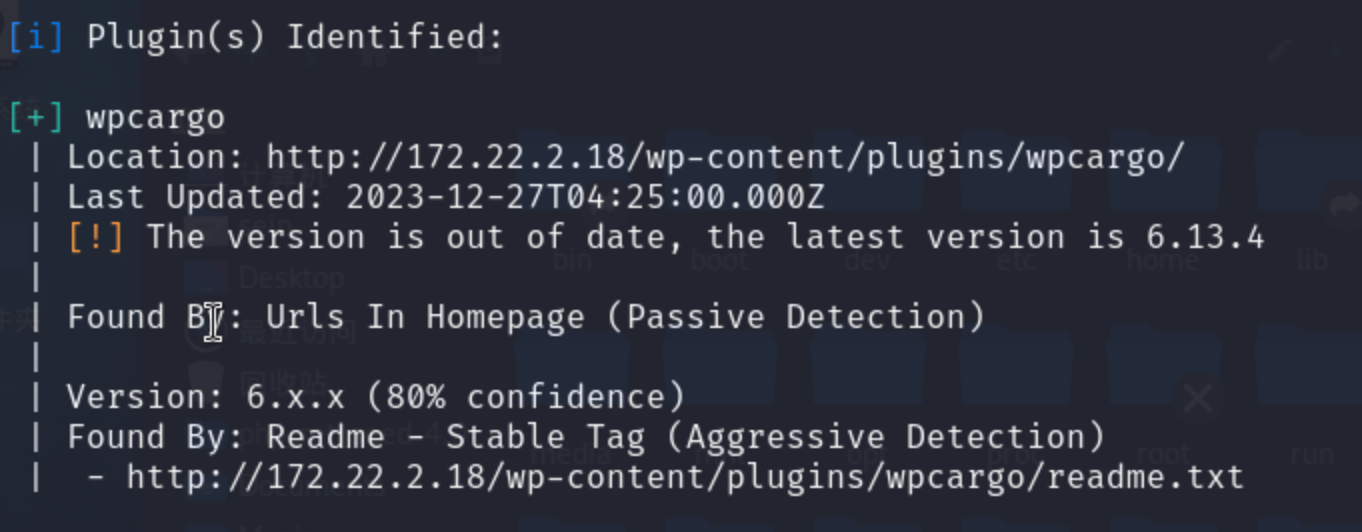The height and width of the screenshot is (532, 1362).
Task: Click the '(80% confidence)' text
Action: (x=525, y=397)
